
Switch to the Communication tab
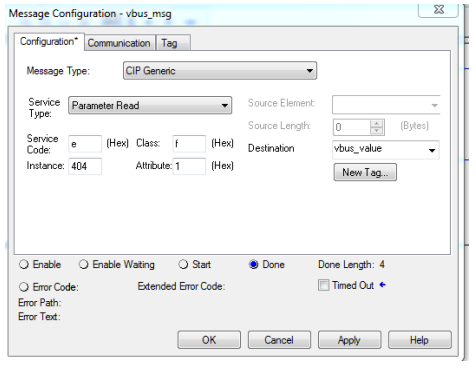pyautogui.click(x=120, y=43)
